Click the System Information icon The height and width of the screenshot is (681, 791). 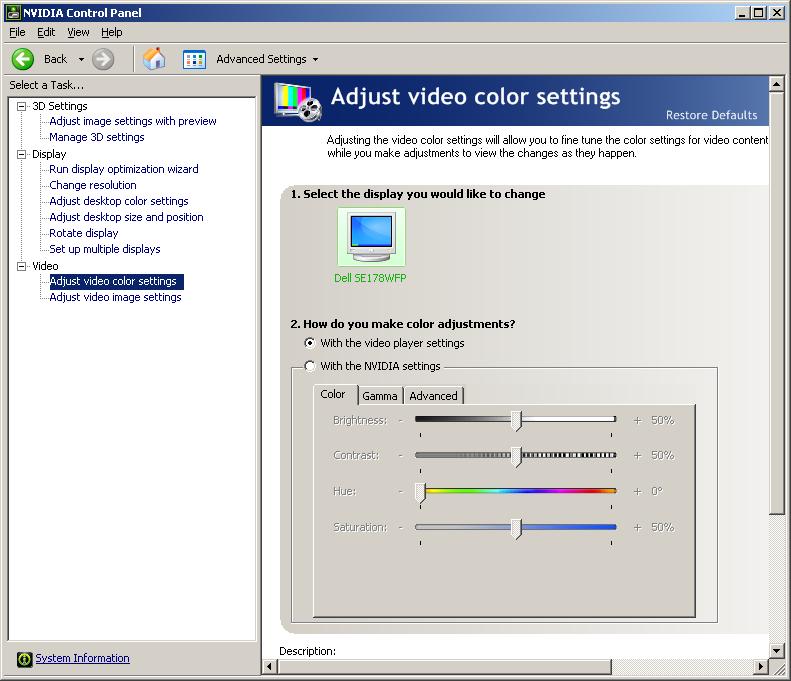(24, 659)
